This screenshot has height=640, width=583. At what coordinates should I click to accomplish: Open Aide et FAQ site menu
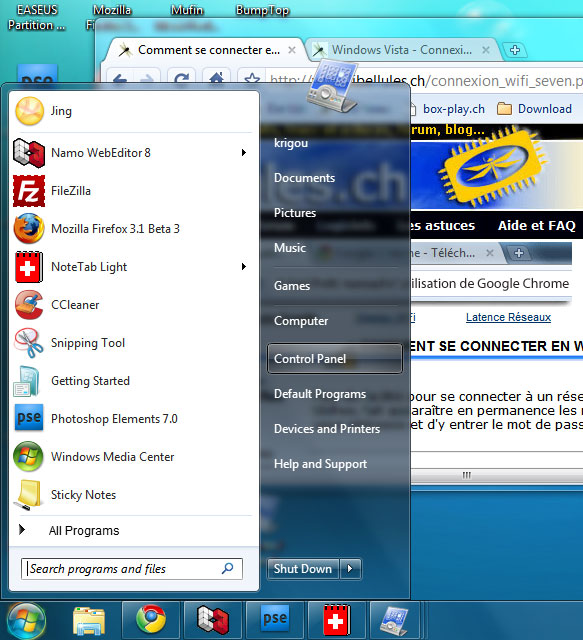tap(536, 225)
